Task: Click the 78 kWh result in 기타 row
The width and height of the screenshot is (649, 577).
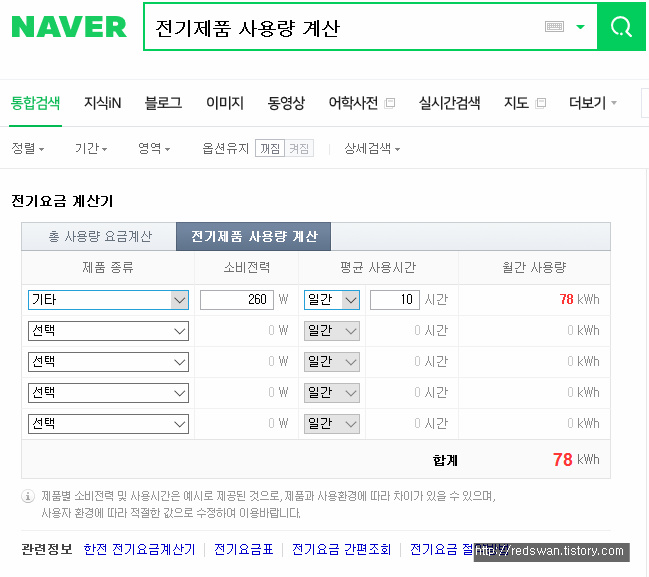Action: point(579,299)
